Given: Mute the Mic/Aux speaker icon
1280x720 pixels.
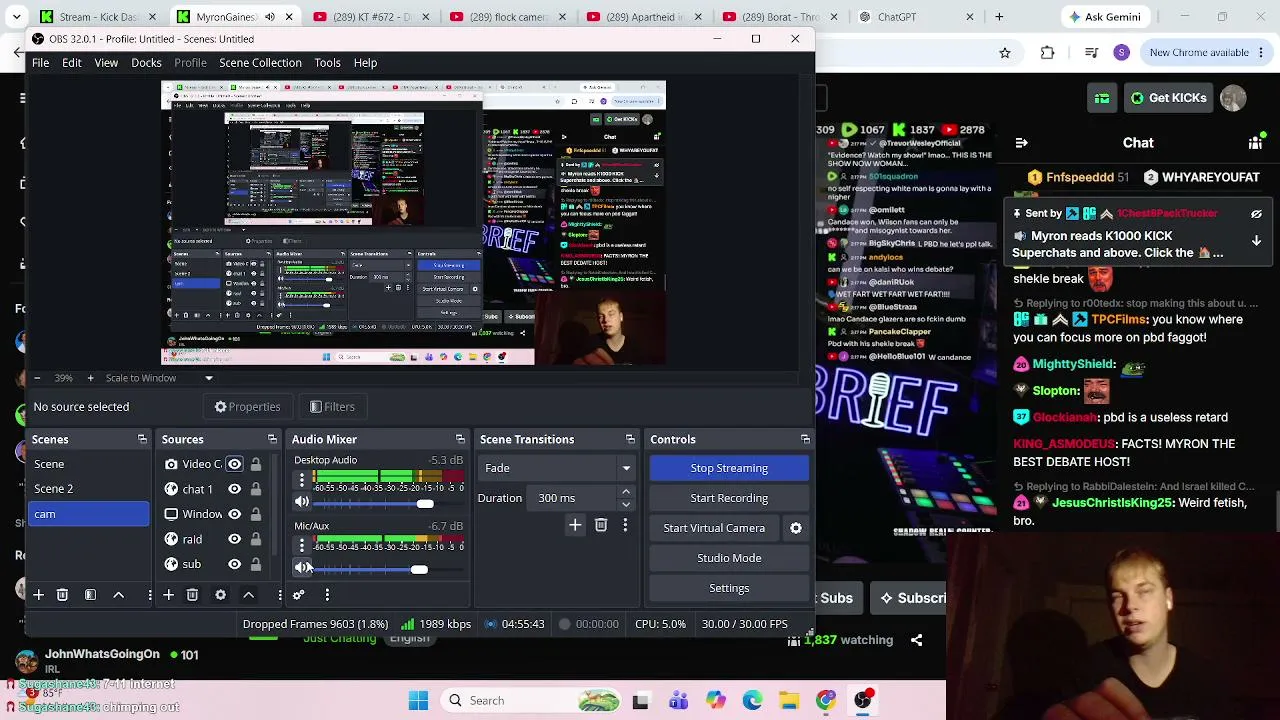Looking at the screenshot, I should coord(302,568).
